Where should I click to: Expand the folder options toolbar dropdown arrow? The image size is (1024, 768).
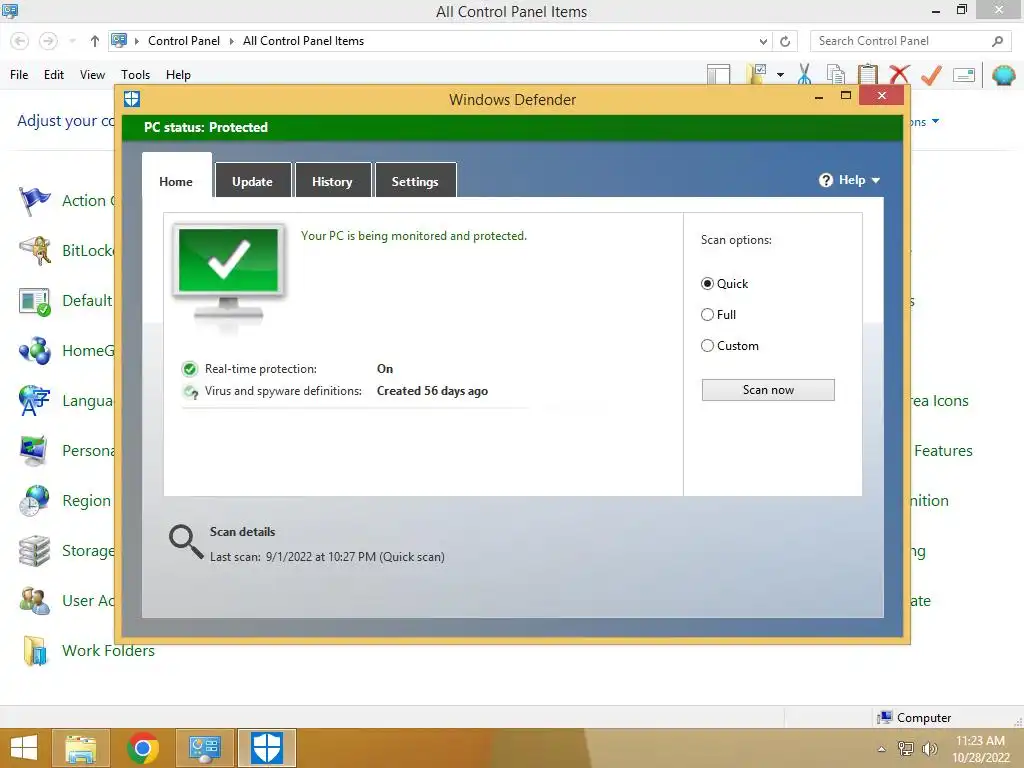click(x=780, y=74)
